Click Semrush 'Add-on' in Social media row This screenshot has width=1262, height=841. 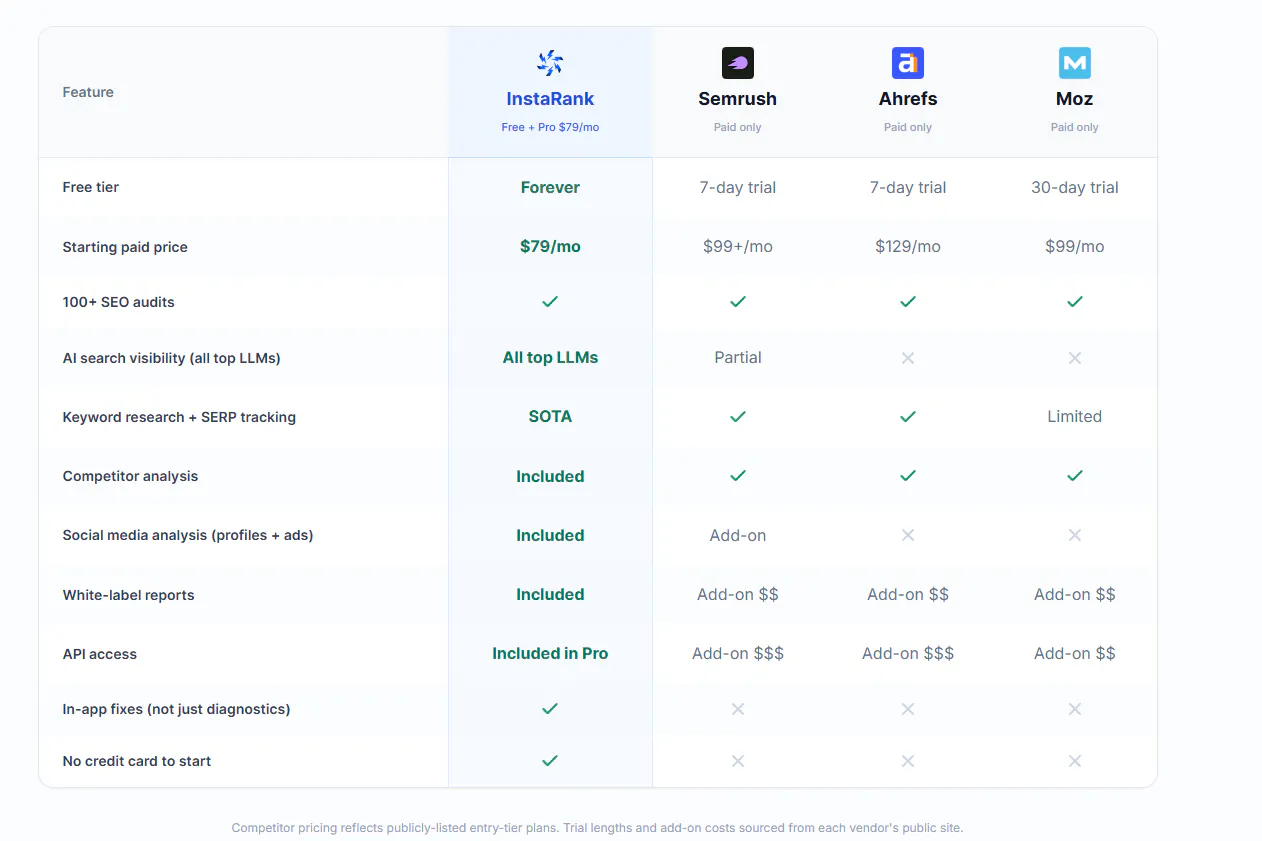pyautogui.click(x=738, y=535)
